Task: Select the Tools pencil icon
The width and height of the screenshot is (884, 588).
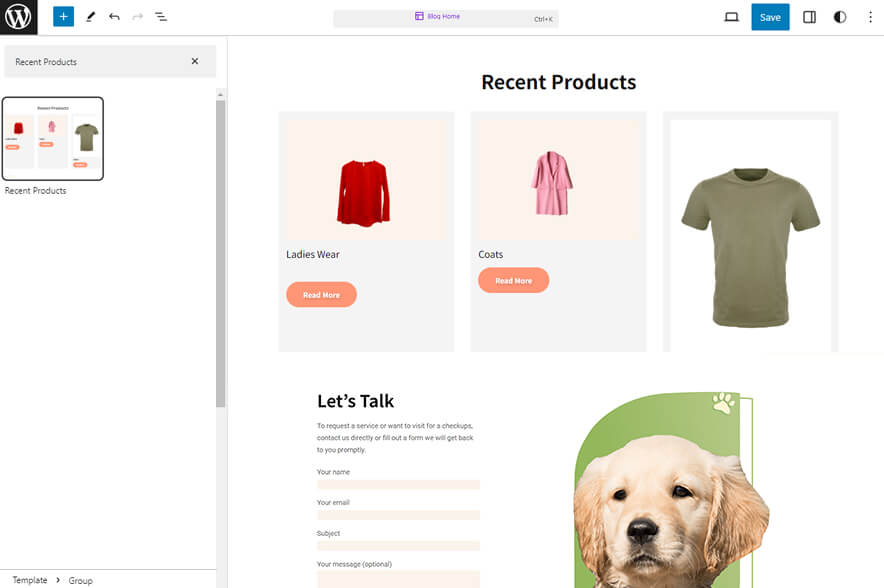Action: click(x=88, y=16)
